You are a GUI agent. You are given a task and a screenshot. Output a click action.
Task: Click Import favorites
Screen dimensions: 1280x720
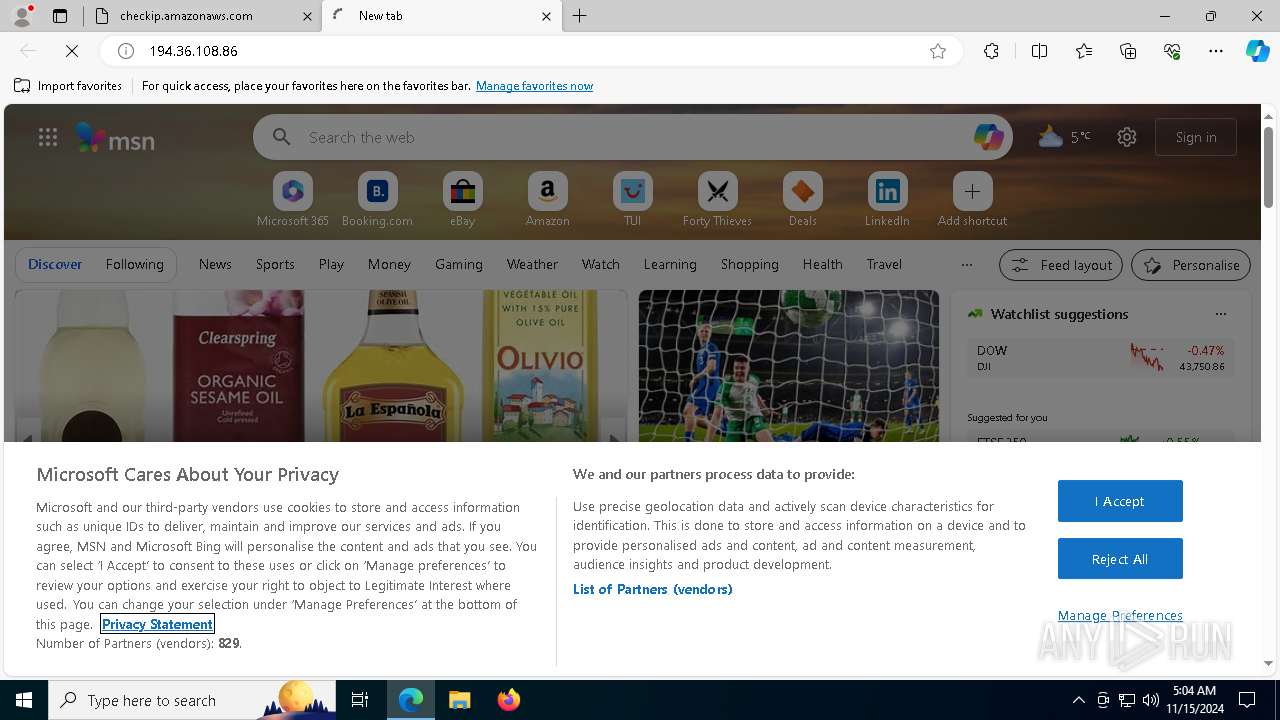(x=68, y=86)
